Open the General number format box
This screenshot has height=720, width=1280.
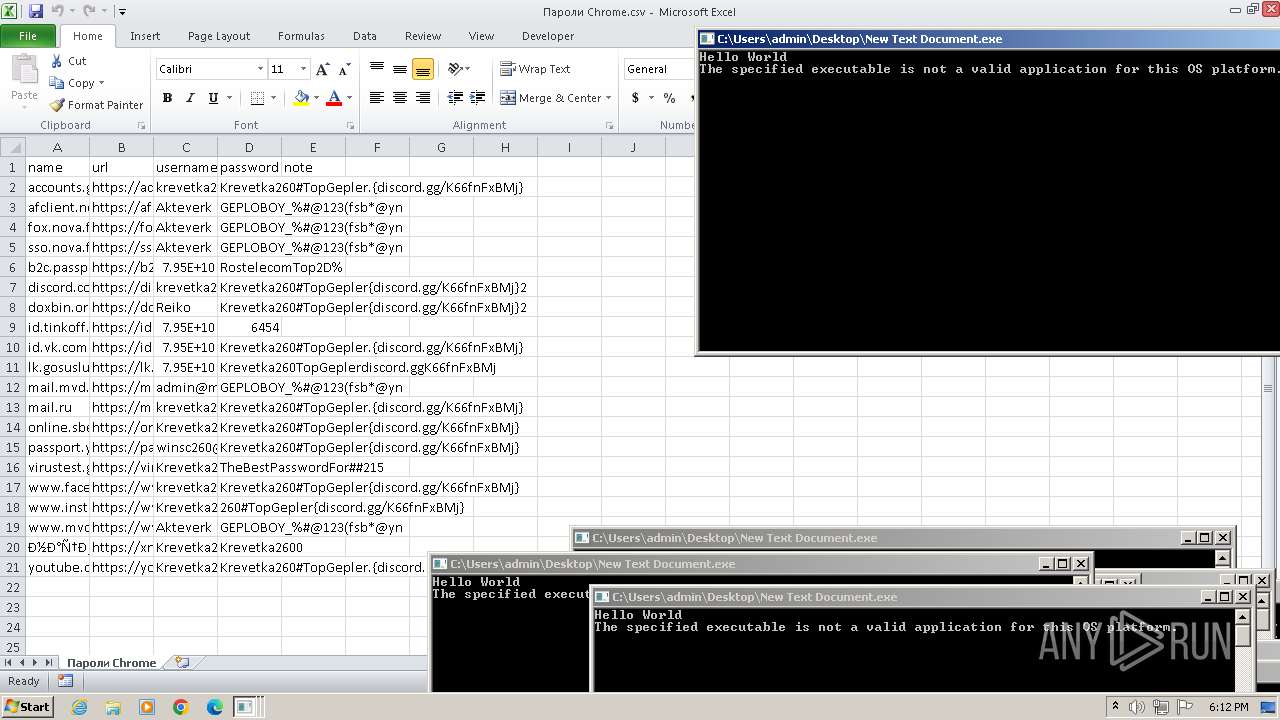660,69
